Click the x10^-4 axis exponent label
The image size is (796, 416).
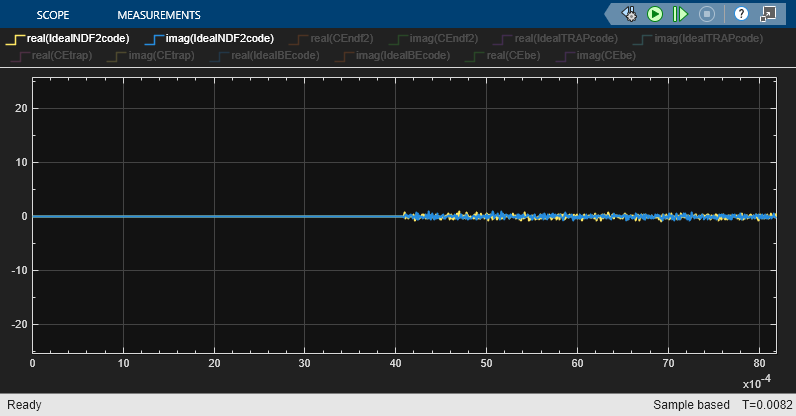click(757, 382)
